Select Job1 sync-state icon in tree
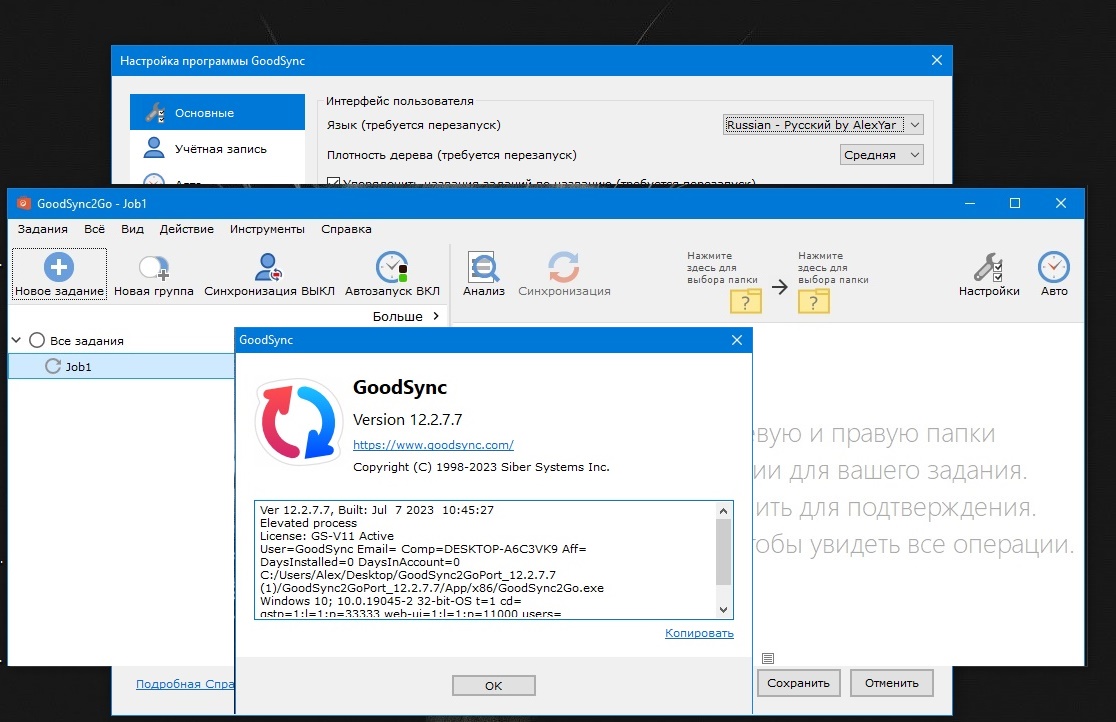The width and height of the screenshot is (1116, 722). 53,366
